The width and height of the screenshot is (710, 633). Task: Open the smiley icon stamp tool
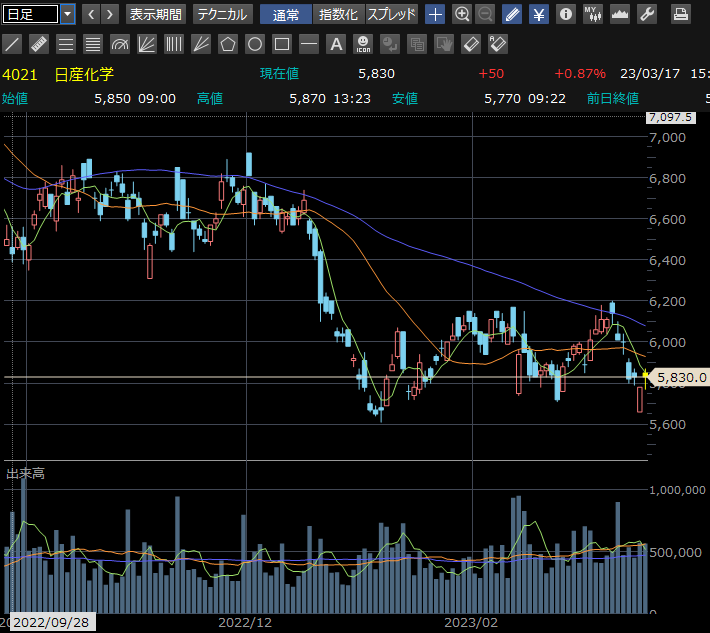pos(363,44)
